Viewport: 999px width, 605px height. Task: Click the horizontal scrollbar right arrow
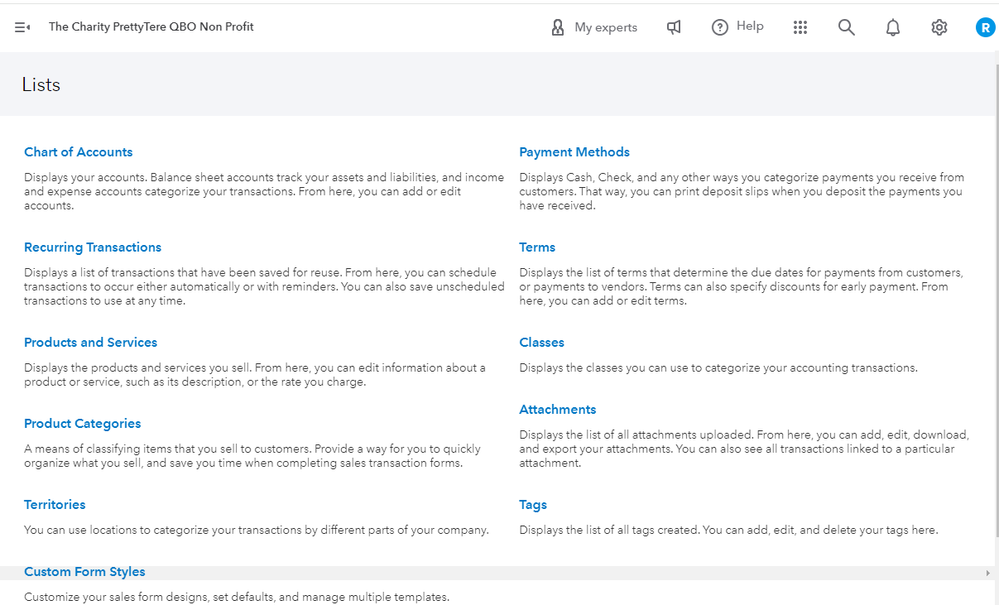989,573
